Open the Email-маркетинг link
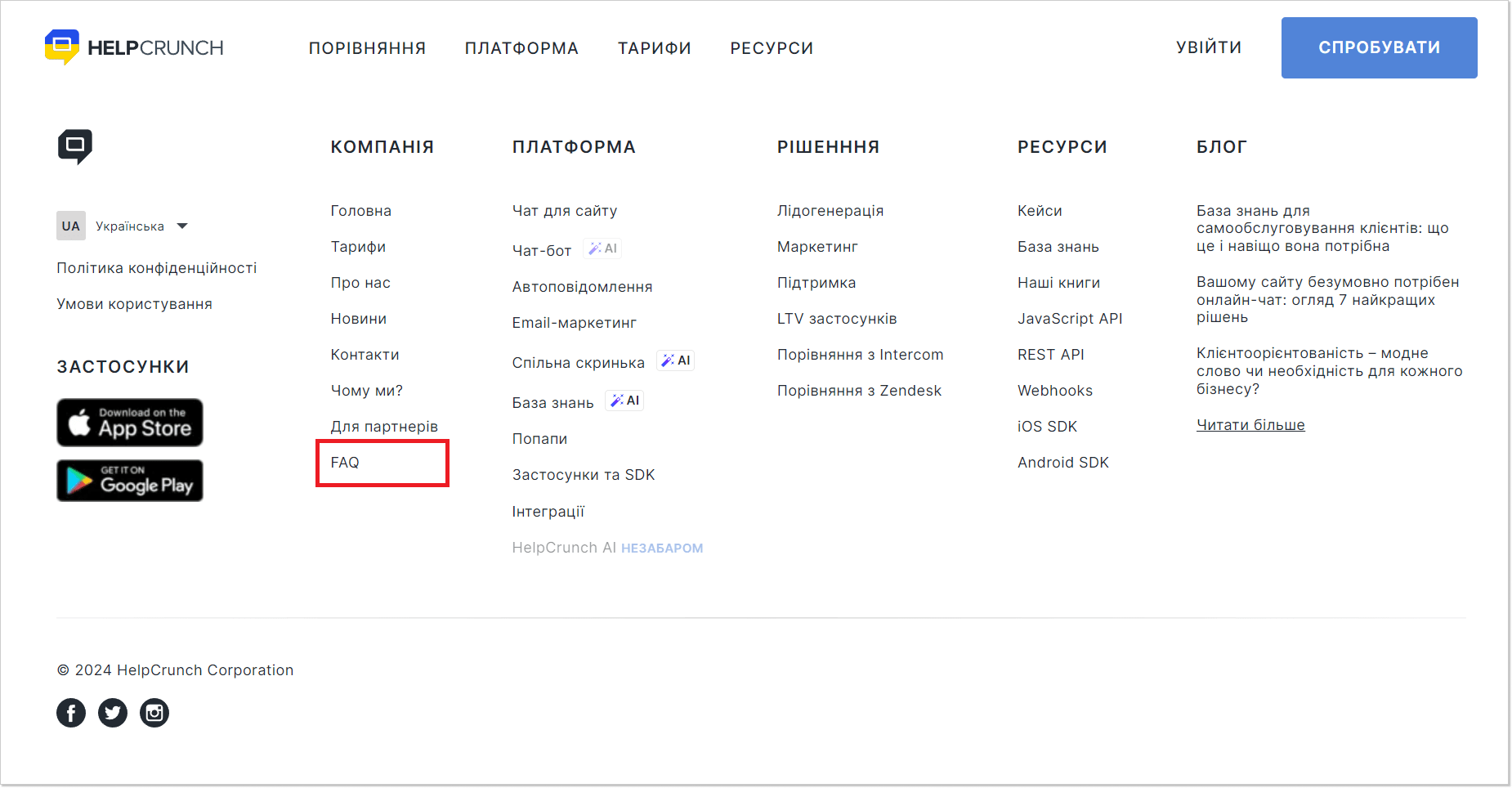The height and width of the screenshot is (788, 1512). 574,323
